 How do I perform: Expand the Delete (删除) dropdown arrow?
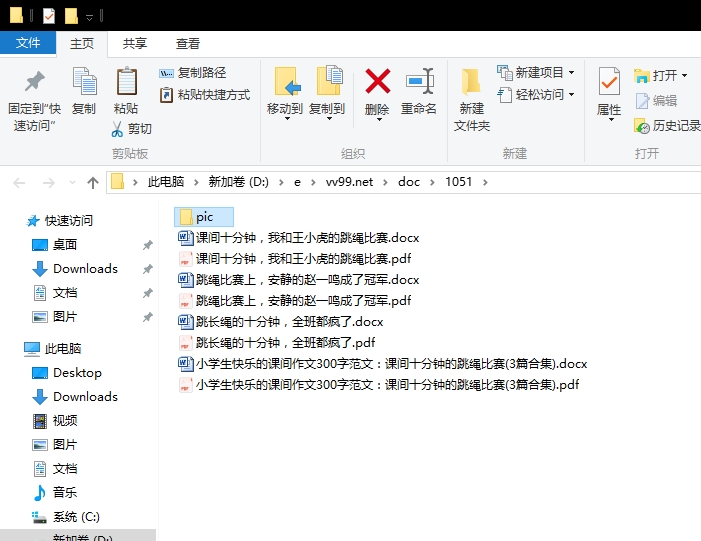click(379, 119)
